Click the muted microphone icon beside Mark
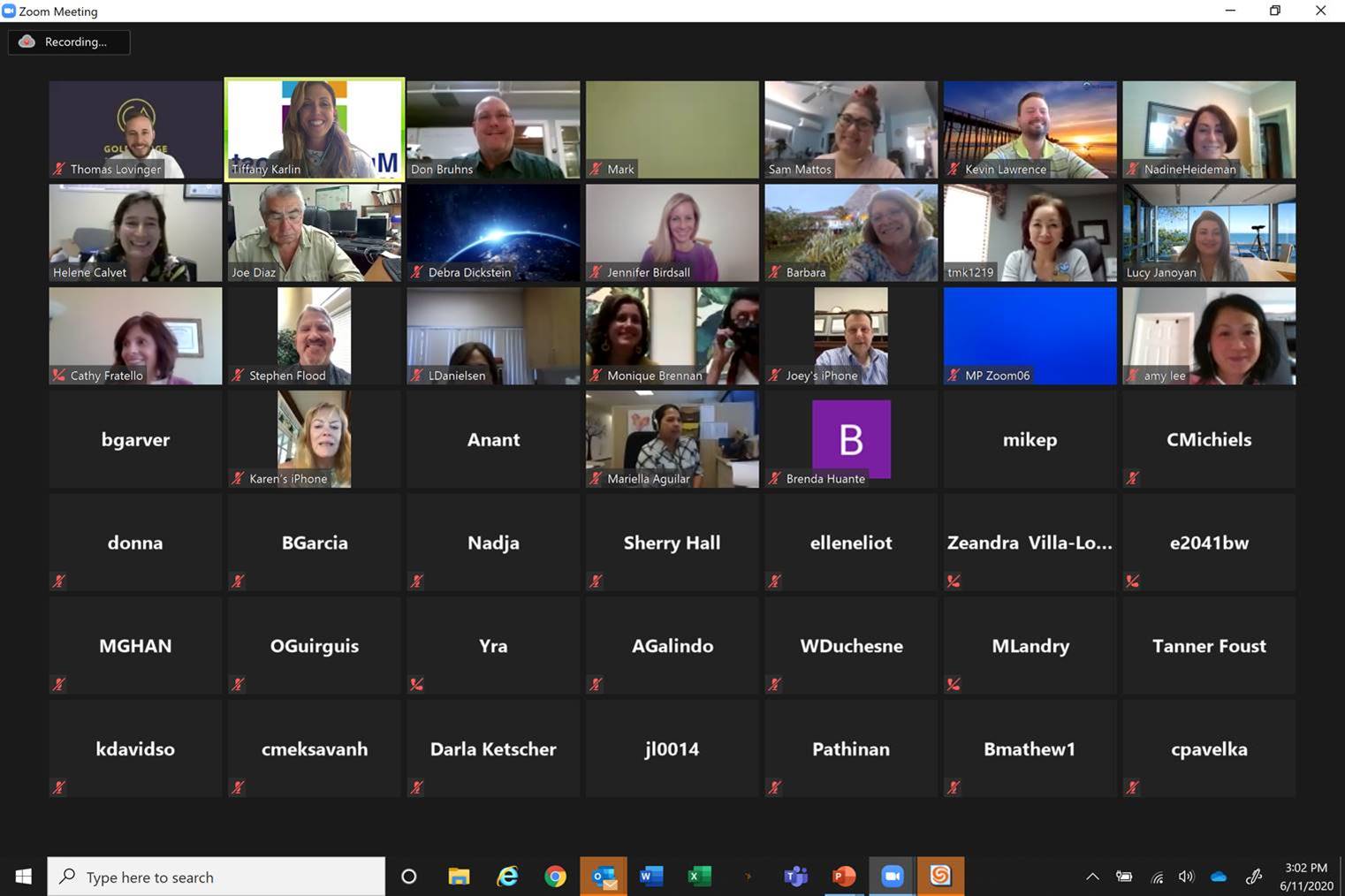This screenshot has height=896, width=1345. pyautogui.click(x=597, y=169)
